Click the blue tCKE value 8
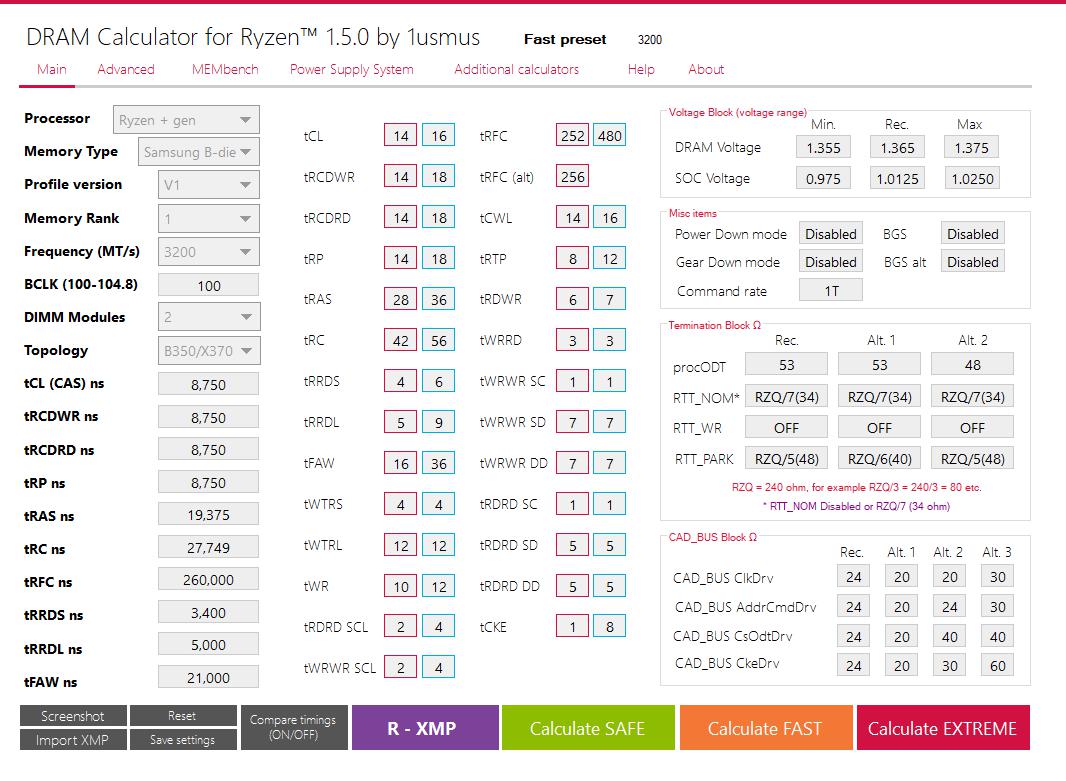The width and height of the screenshot is (1066, 781). (609, 627)
